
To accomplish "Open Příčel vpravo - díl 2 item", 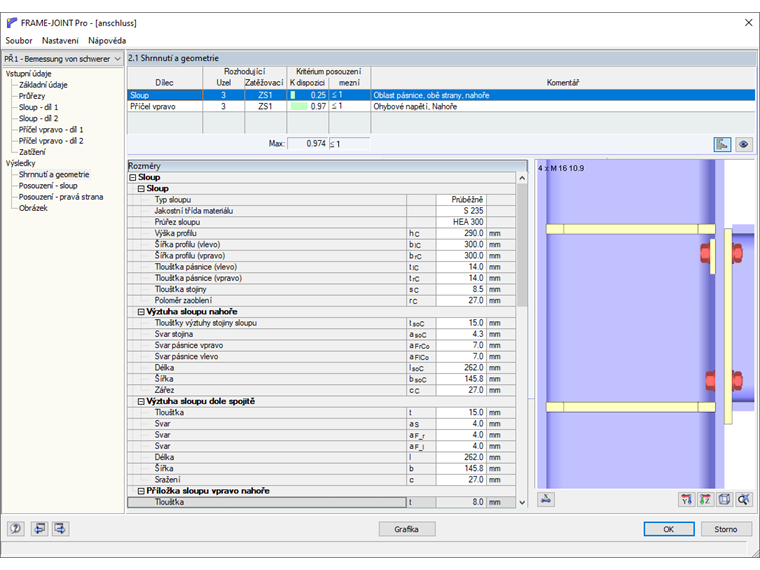I will pos(51,141).
